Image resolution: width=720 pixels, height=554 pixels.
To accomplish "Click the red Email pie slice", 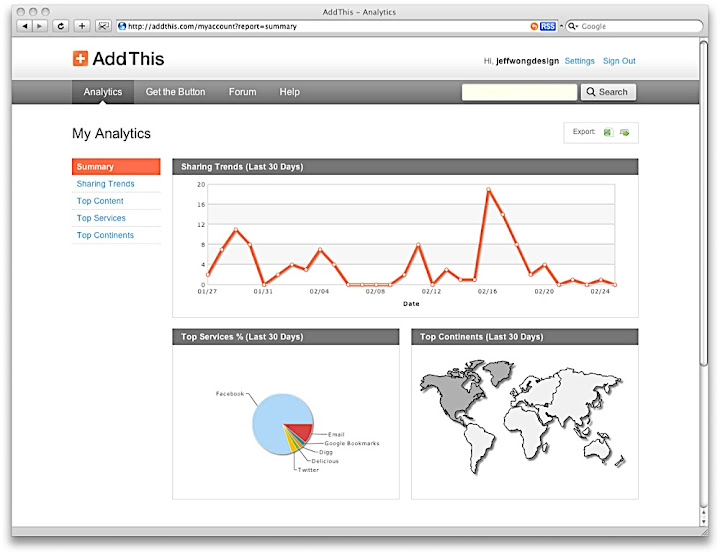I will pos(301,432).
